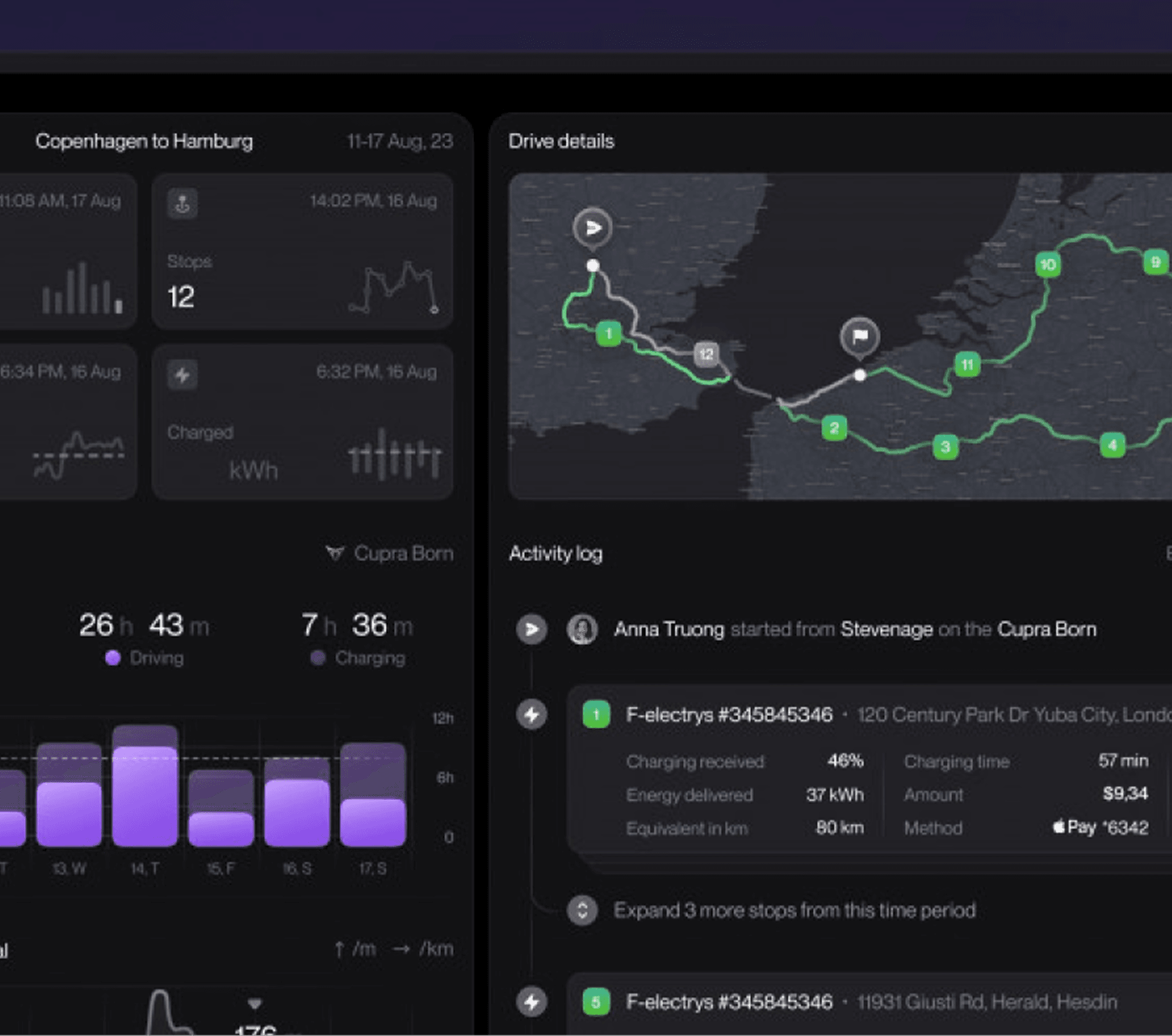Click the Cupra Born link in activity log
The width and height of the screenshot is (1172, 1036).
1047,629
